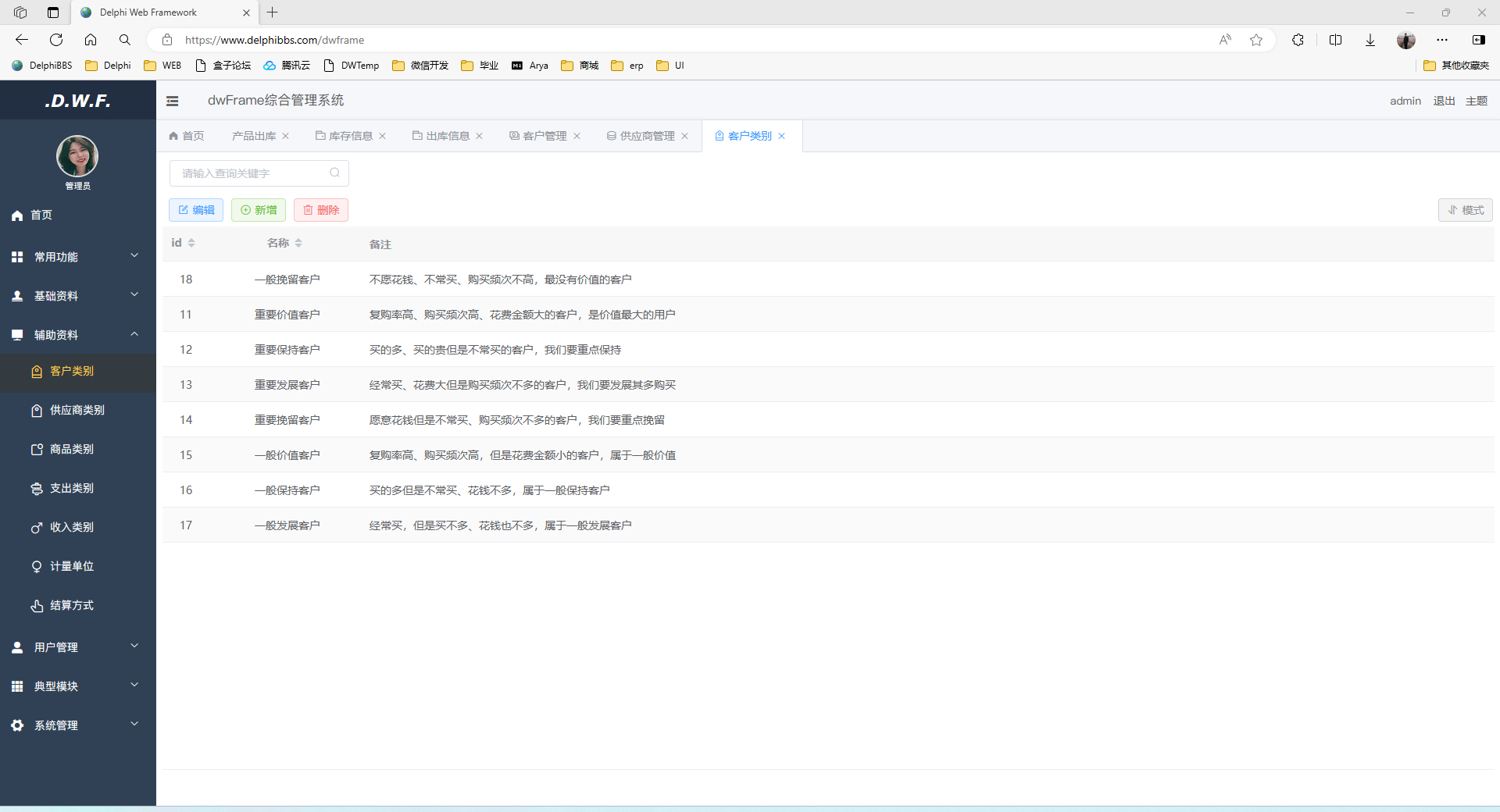The width and height of the screenshot is (1500, 812).
Task: Click the administrator avatar picture
Action: click(x=77, y=156)
